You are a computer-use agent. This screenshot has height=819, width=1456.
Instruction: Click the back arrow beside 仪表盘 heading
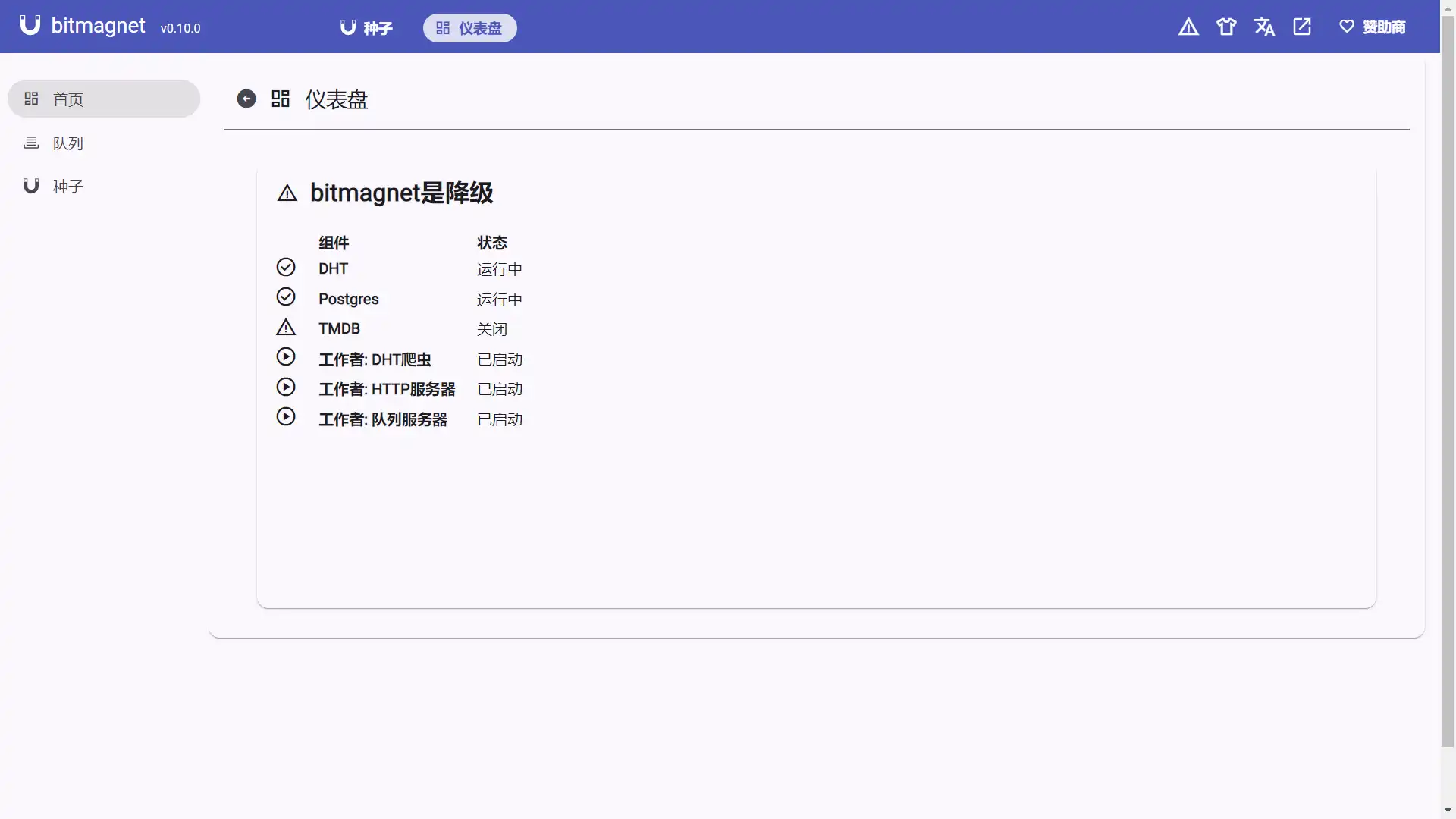246,99
